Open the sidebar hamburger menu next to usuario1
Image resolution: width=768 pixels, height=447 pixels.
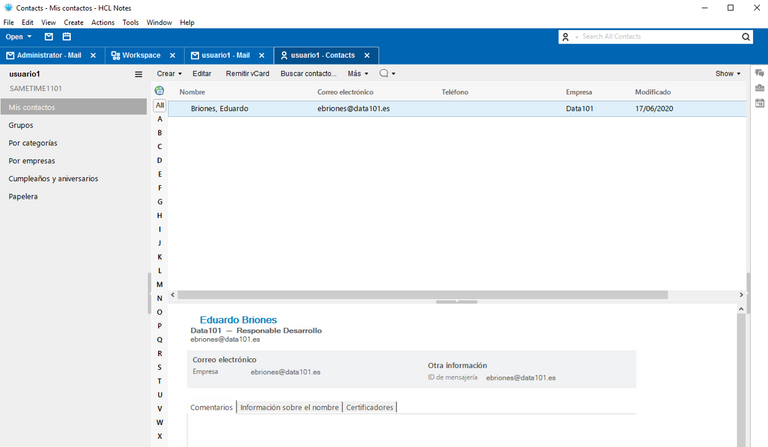click(139, 74)
